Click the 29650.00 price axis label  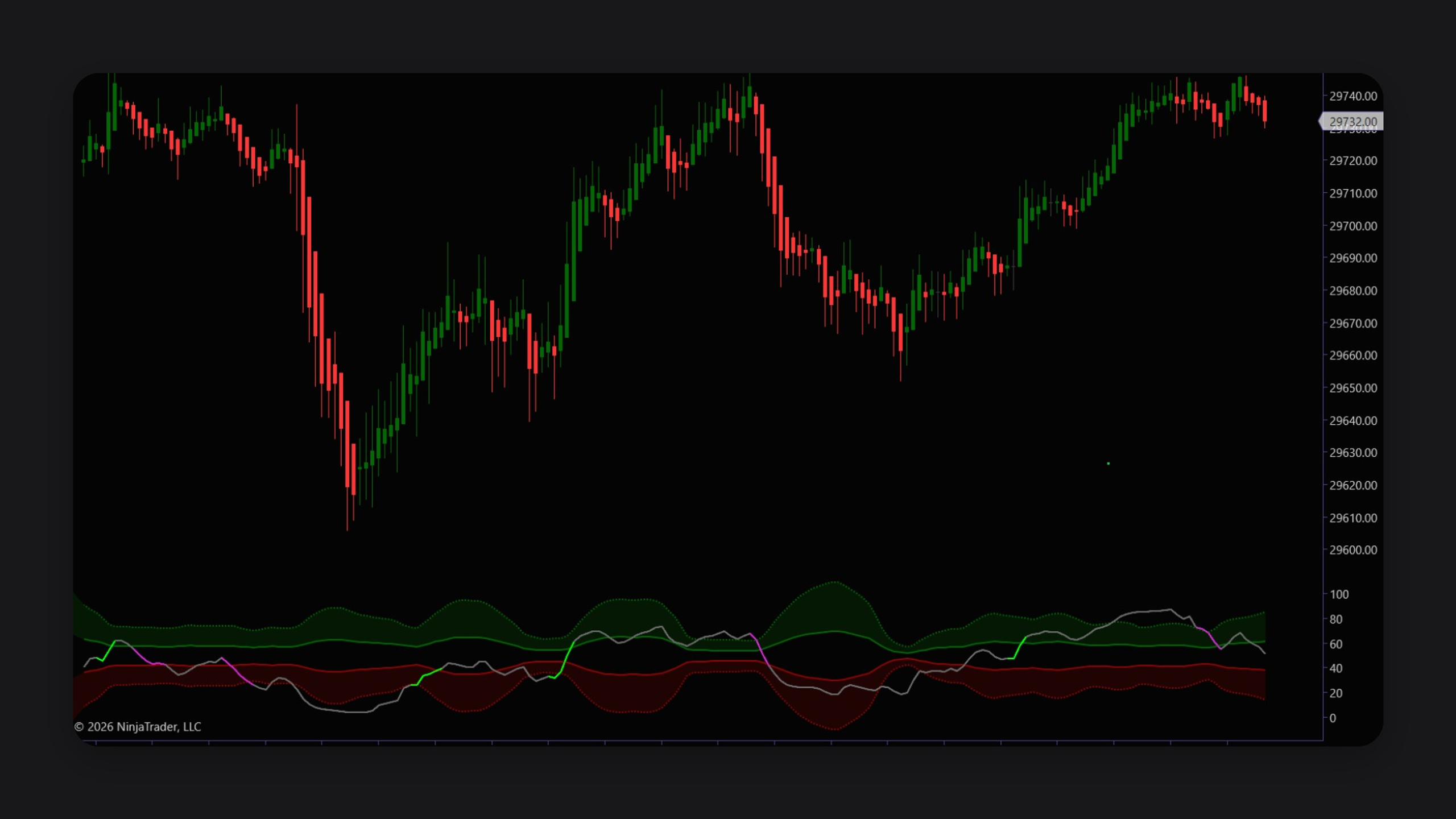coord(1353,388)
